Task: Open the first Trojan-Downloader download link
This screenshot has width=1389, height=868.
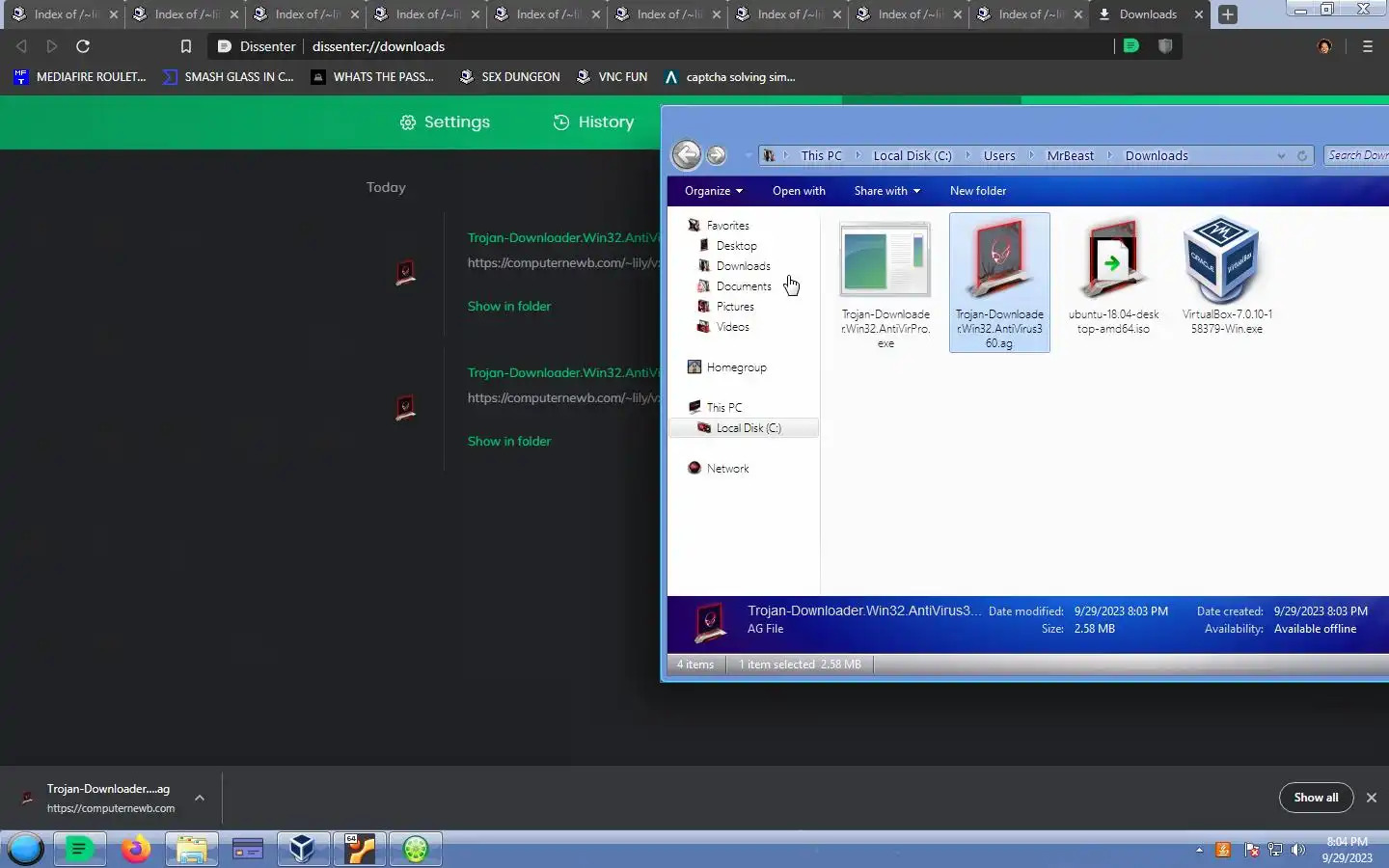Action: tap(563, 238)
